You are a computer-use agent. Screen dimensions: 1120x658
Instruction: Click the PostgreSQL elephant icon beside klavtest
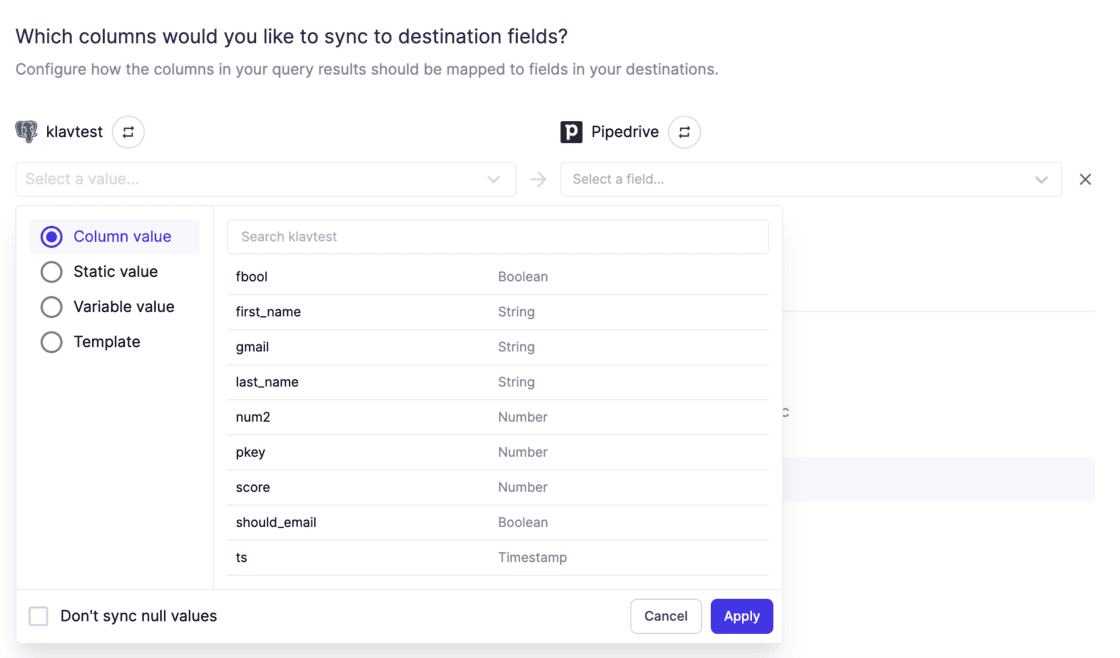coord(26,131)
